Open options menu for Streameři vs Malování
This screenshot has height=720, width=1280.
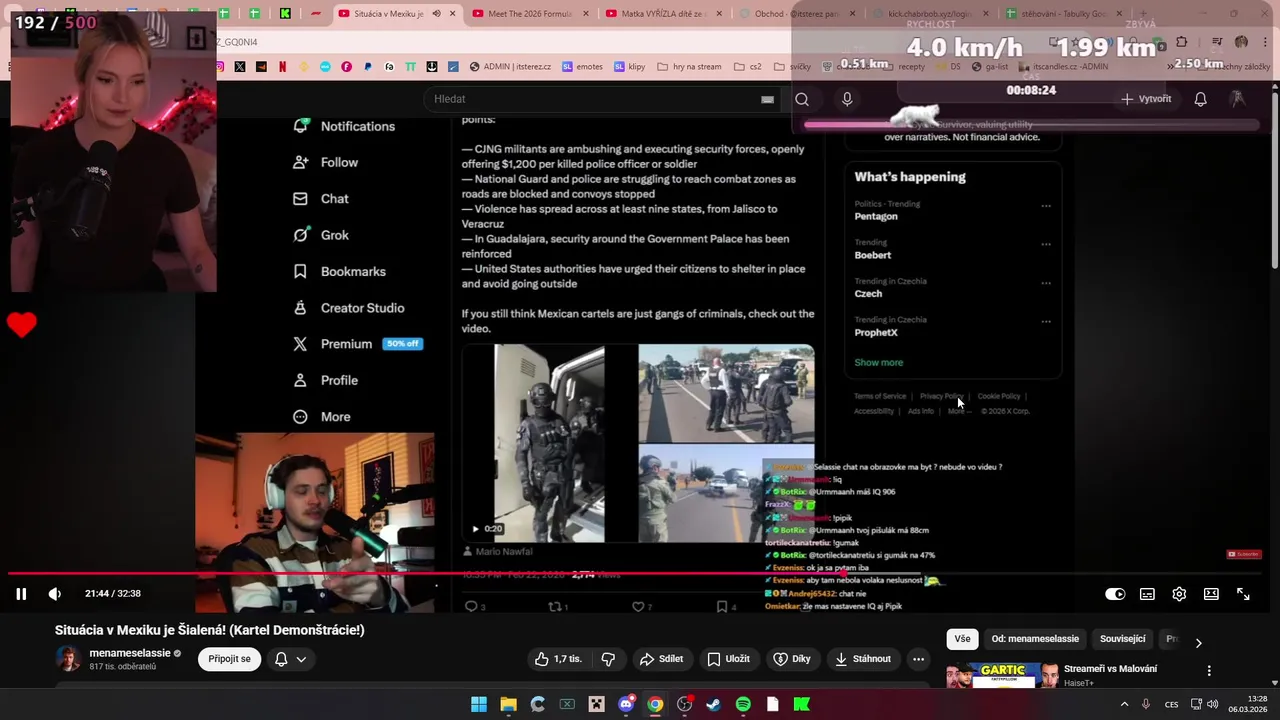[1209, 671]
